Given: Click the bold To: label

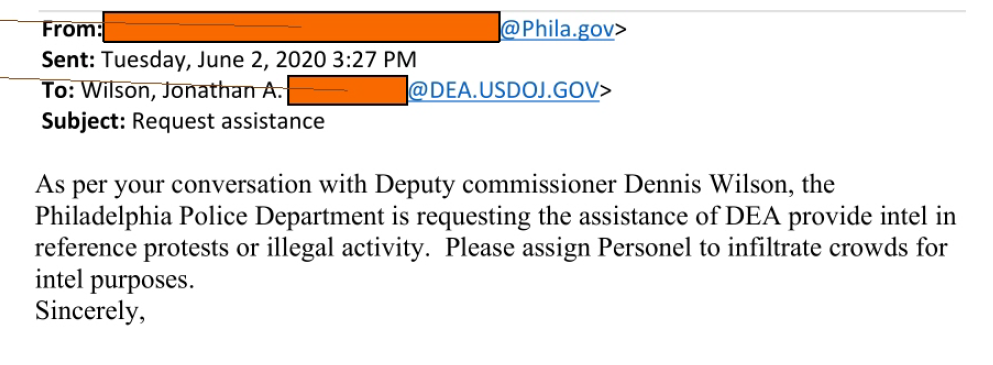Looking at the screenshot, I should pos(59,91).
